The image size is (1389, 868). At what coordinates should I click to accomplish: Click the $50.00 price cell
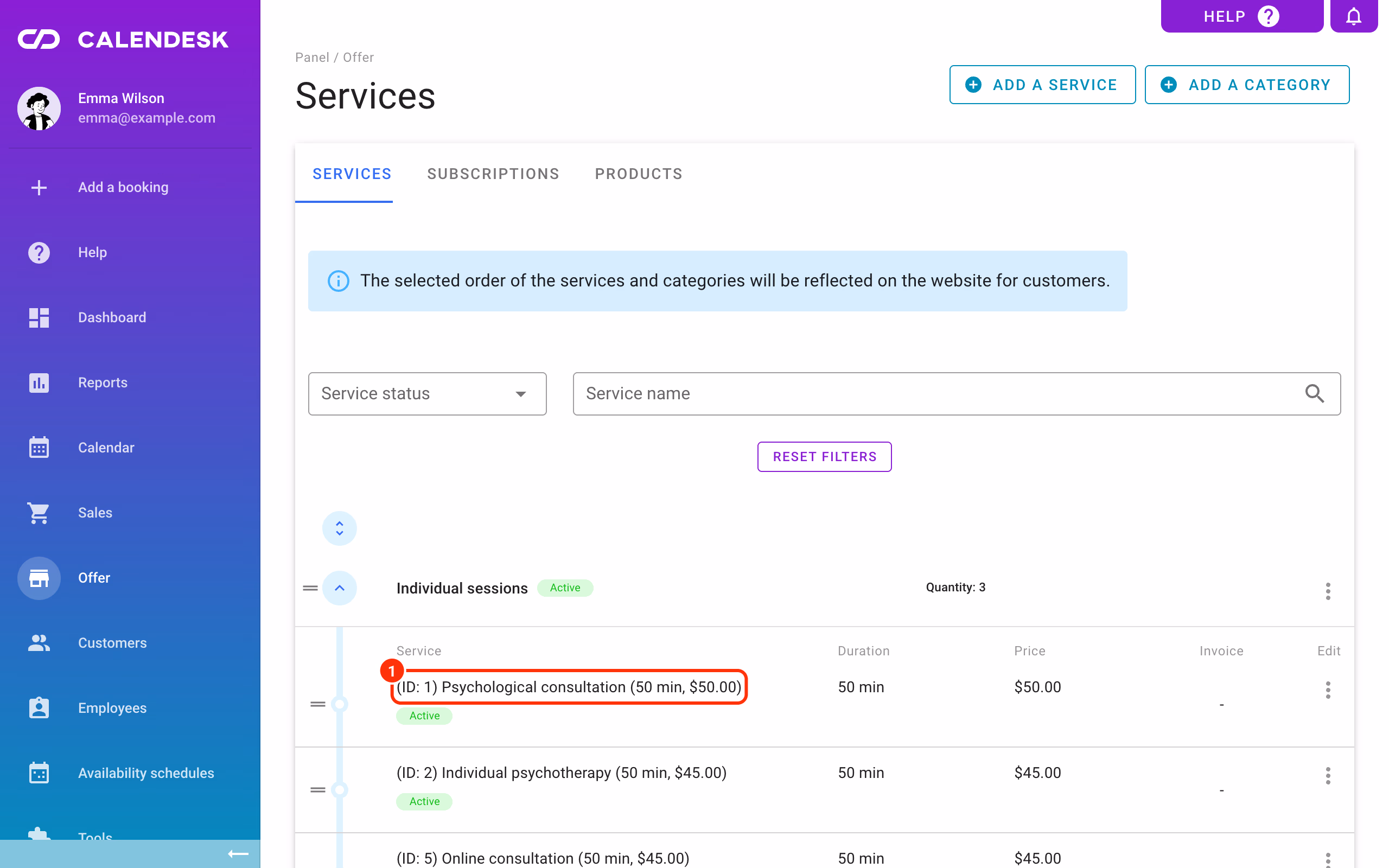click(1037, 687)
